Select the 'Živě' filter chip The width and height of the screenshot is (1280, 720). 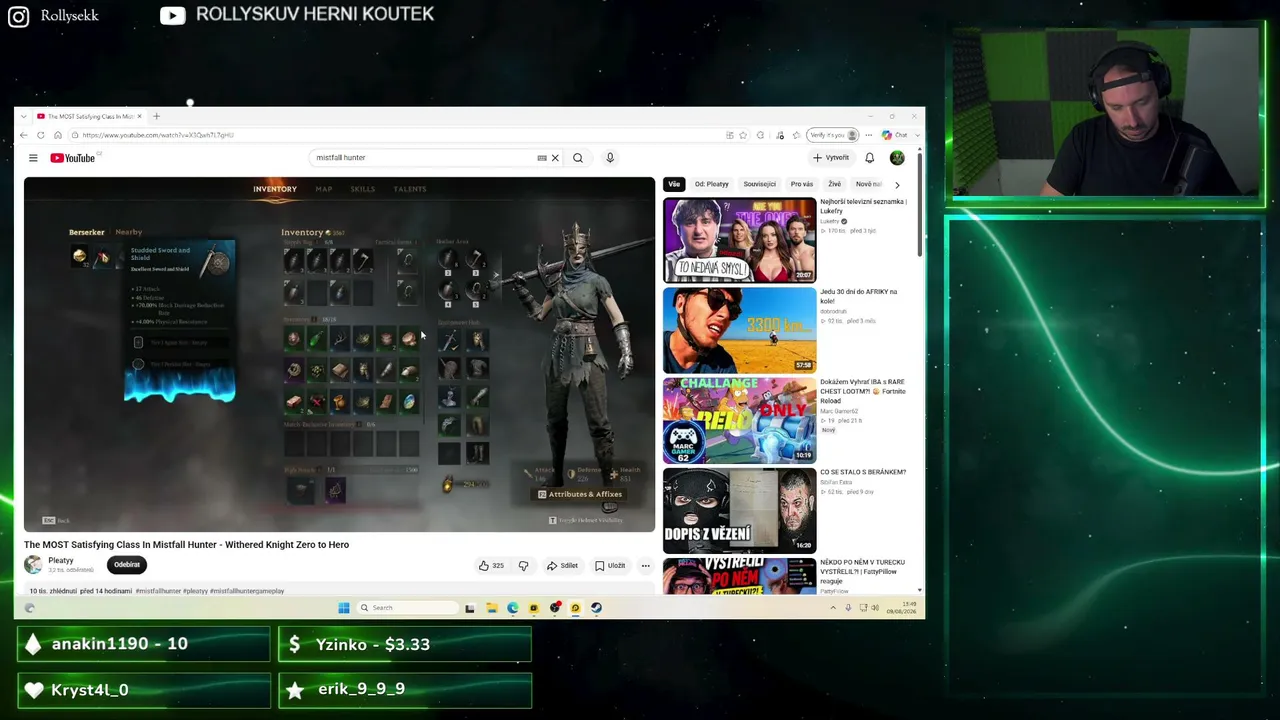pos(834,184)
